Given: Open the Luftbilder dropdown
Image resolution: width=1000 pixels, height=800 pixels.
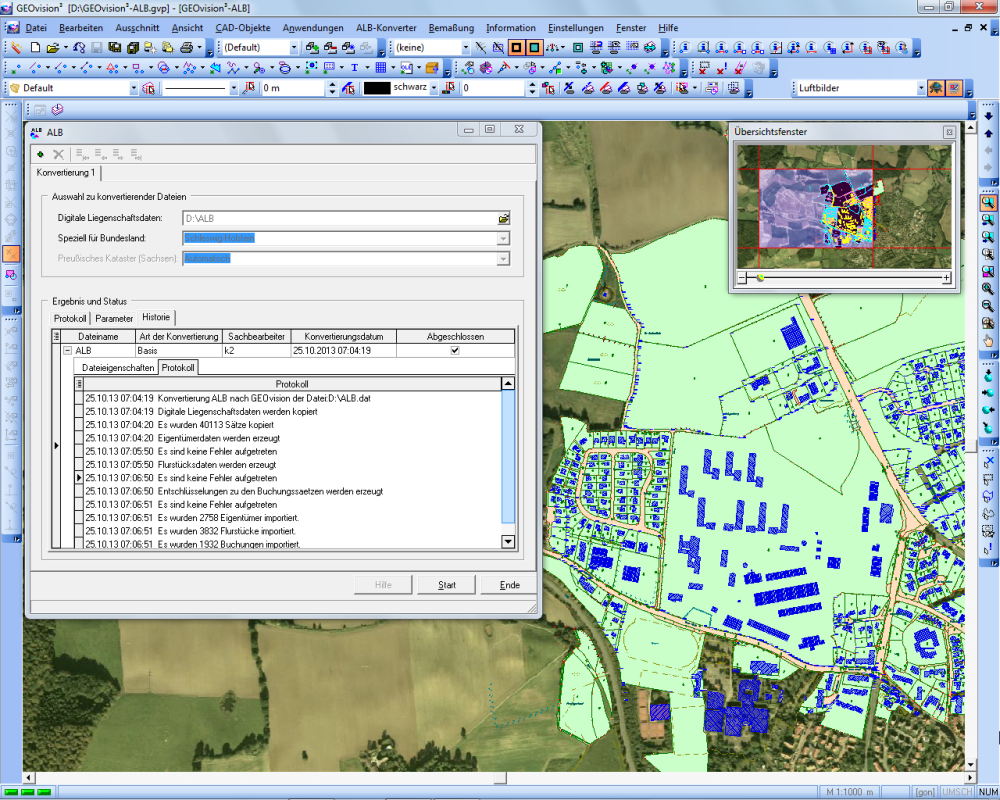Looking at the screenshot, I should coord(920,88).
